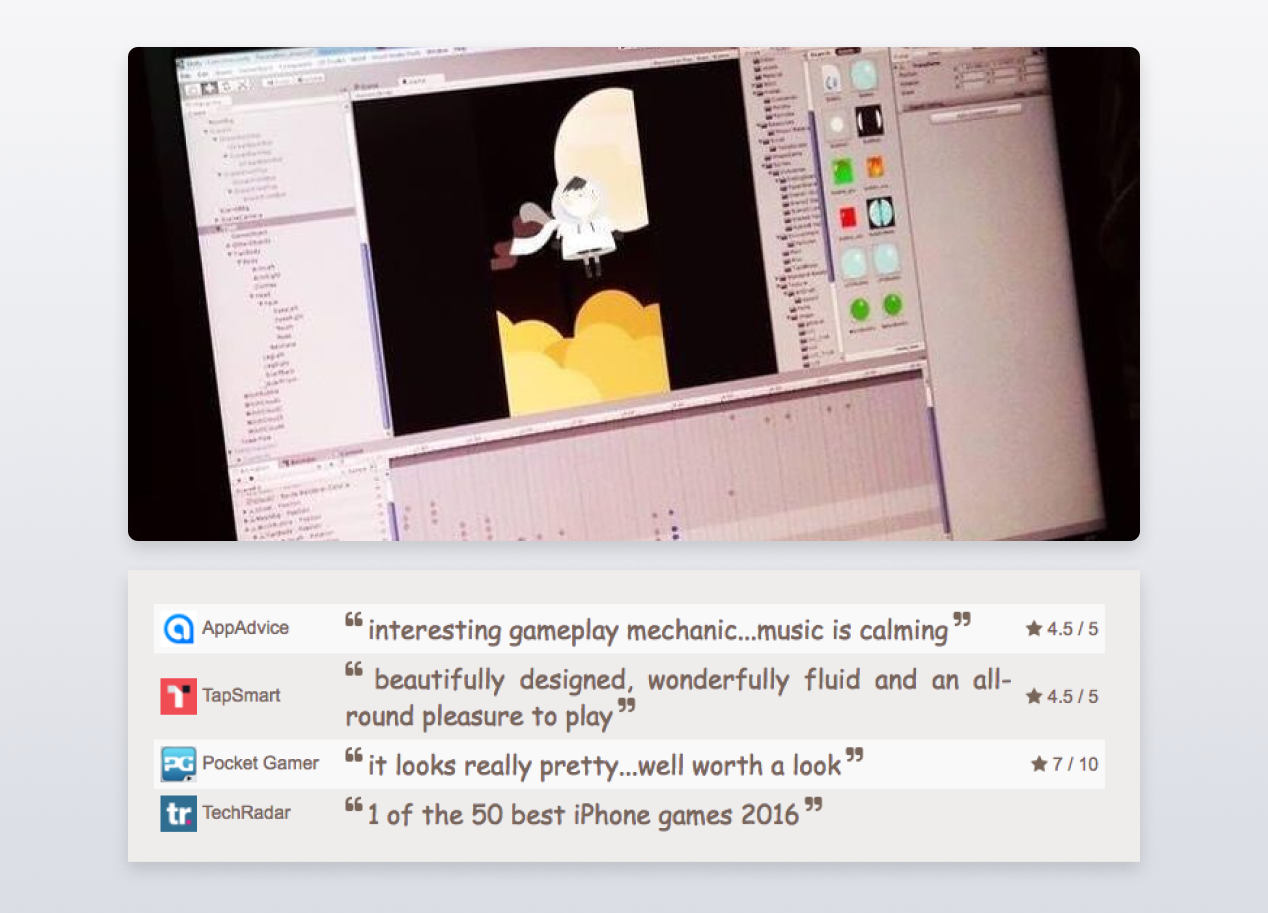
Task: Click the "beautifully designed, wonderfully fluid" quote
Action: click(x=678, y=698)
